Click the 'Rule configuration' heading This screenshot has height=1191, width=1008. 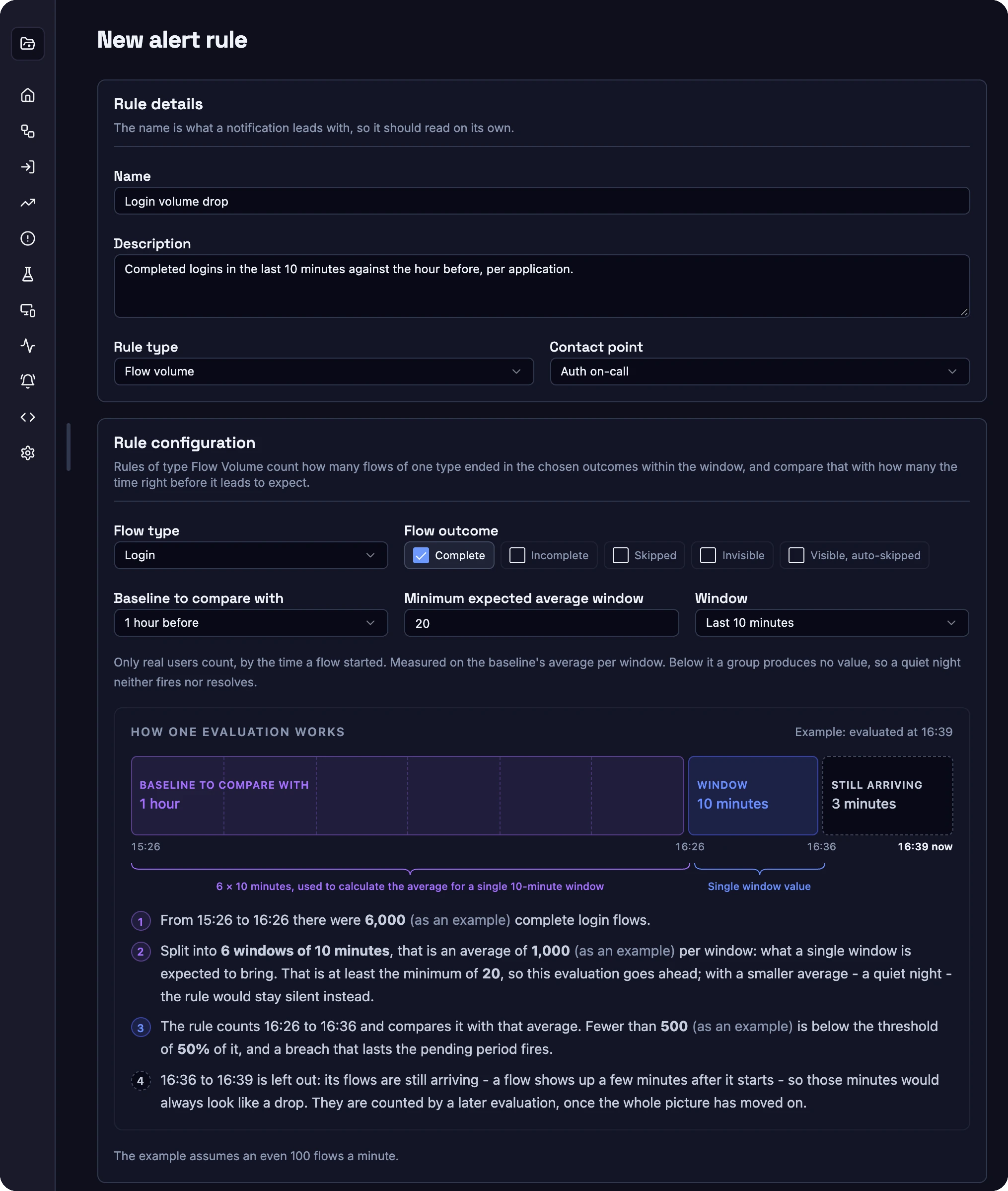pos(185,443)
